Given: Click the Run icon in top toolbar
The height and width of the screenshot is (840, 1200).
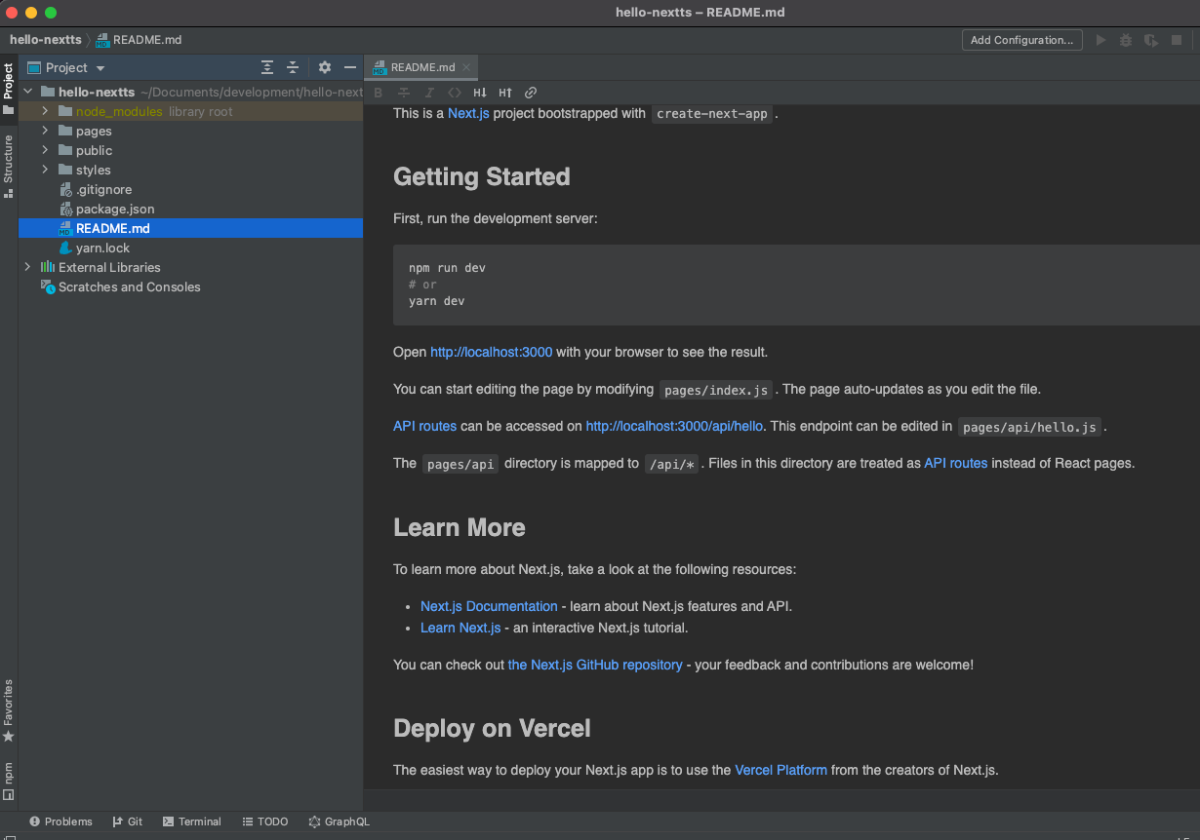Looking at the screenshot, I should [1101, 40].
